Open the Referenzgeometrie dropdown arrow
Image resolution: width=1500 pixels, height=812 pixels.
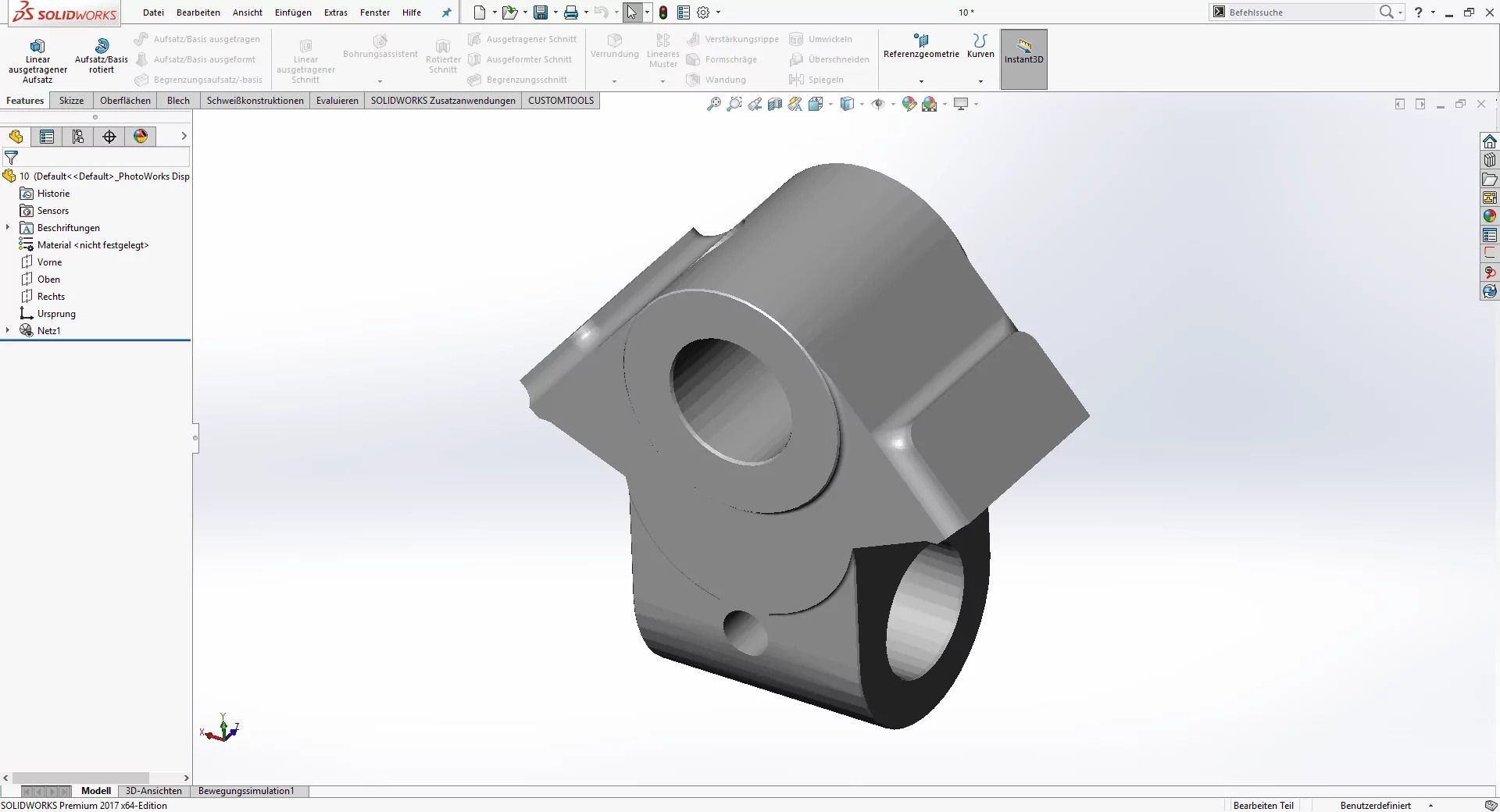[x=921, y=81]
